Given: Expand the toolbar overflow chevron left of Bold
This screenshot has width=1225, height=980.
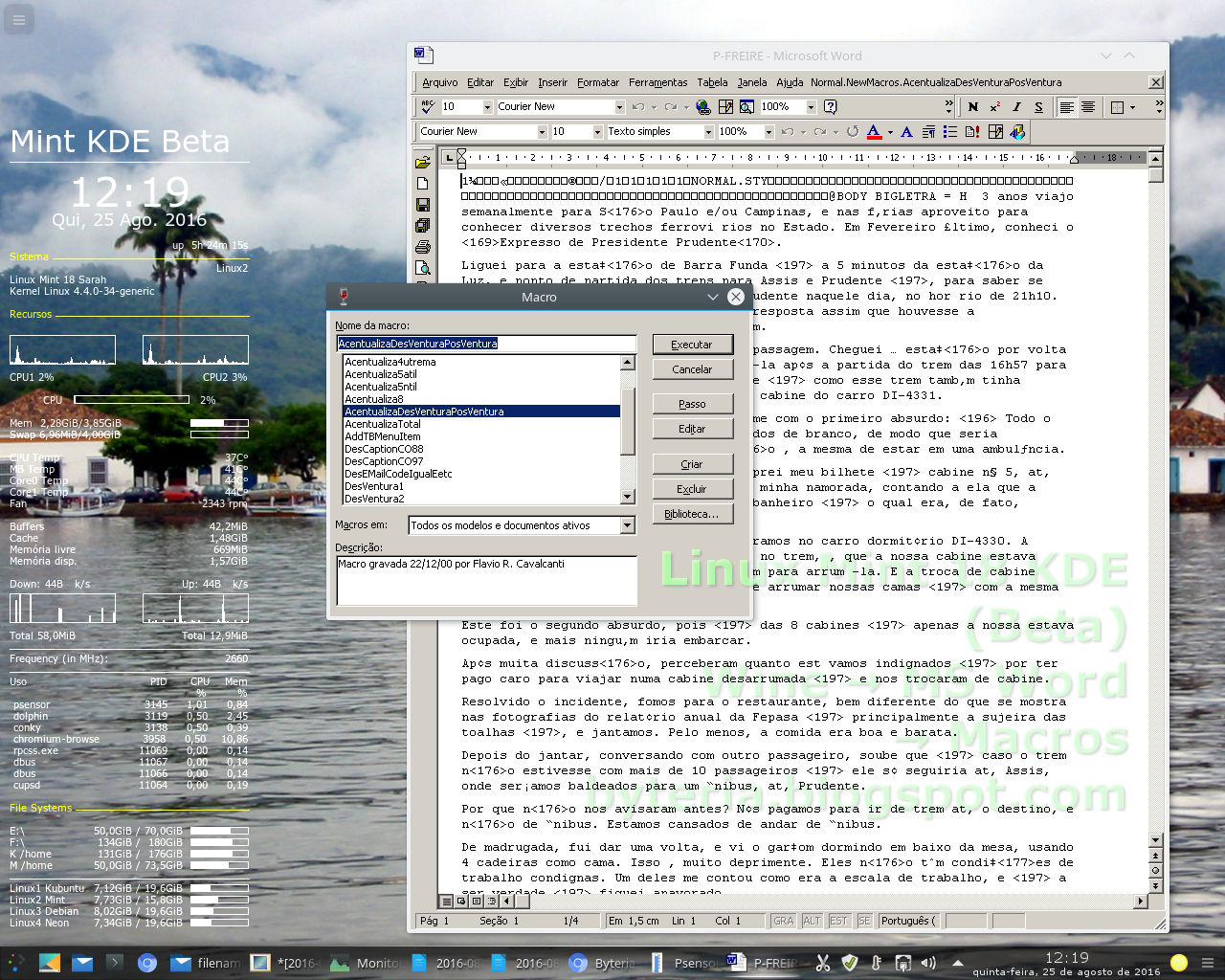Looking at the screenshot, I should (x=949, y=106).
